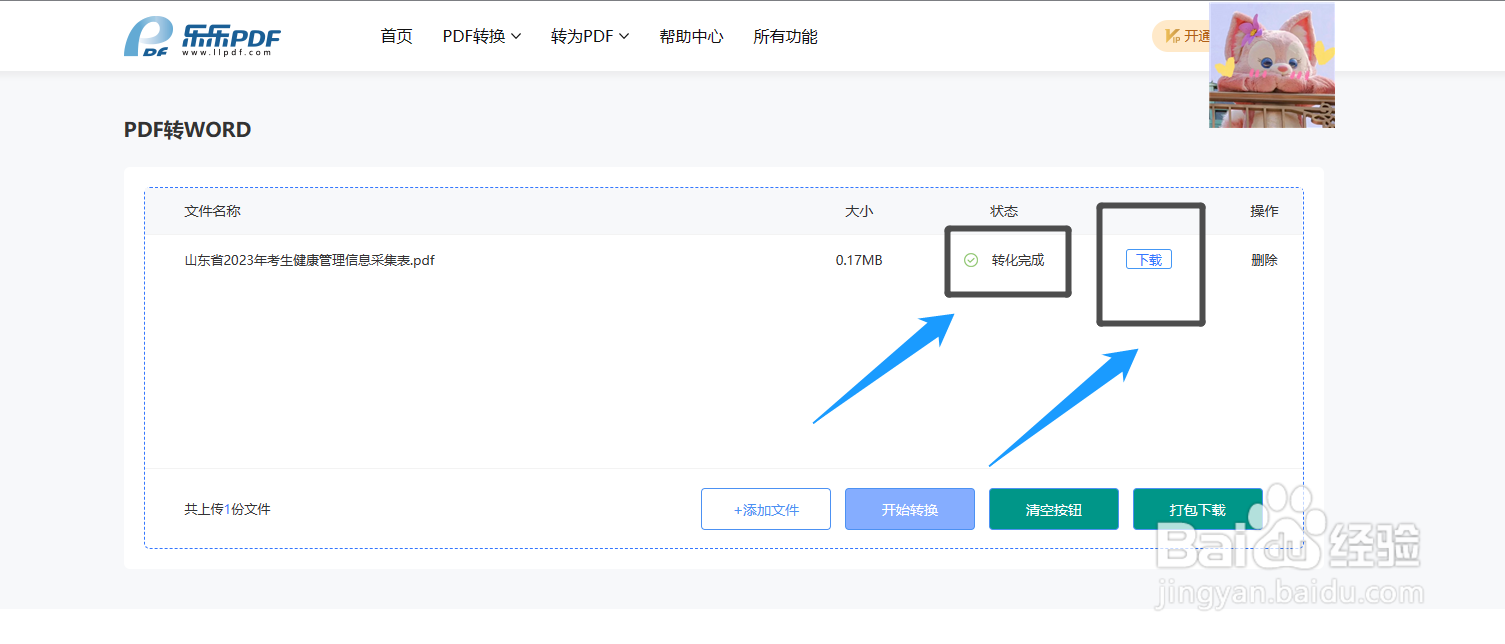The image size is (1505, 644).
Task: Click the 清空按钮 button
Action: pos(1054,509)
